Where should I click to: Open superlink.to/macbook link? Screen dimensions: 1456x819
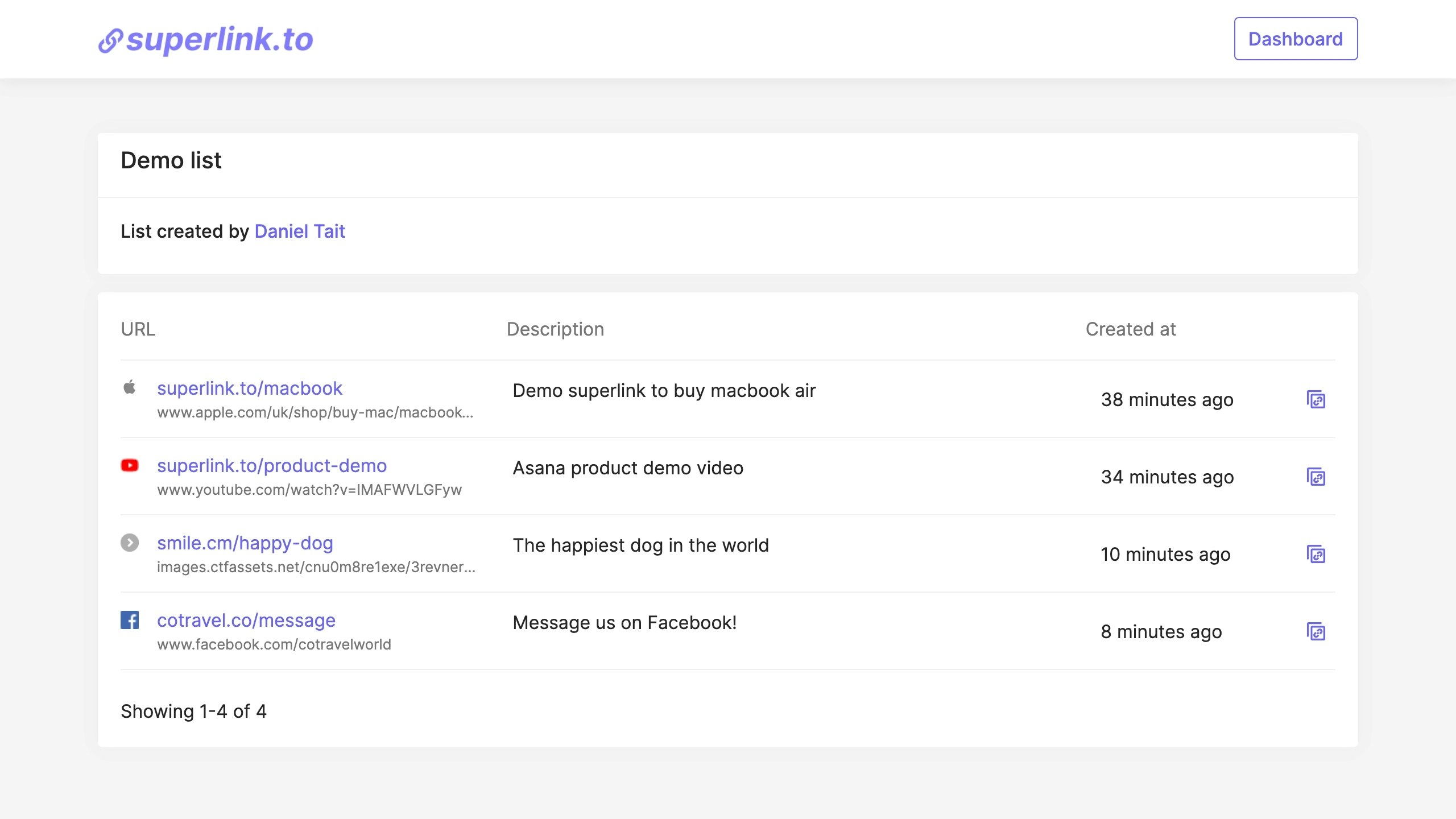(x=250, y=388)
